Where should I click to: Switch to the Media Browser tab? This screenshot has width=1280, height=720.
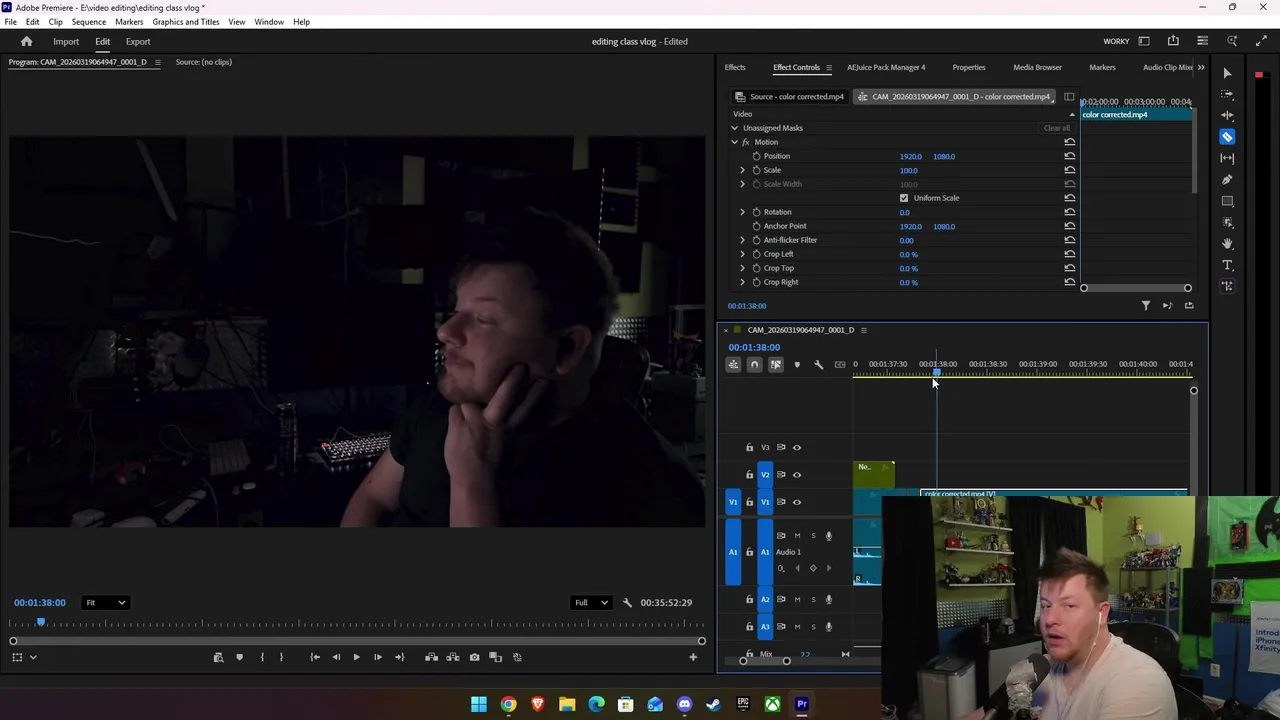click(1037, 67)
